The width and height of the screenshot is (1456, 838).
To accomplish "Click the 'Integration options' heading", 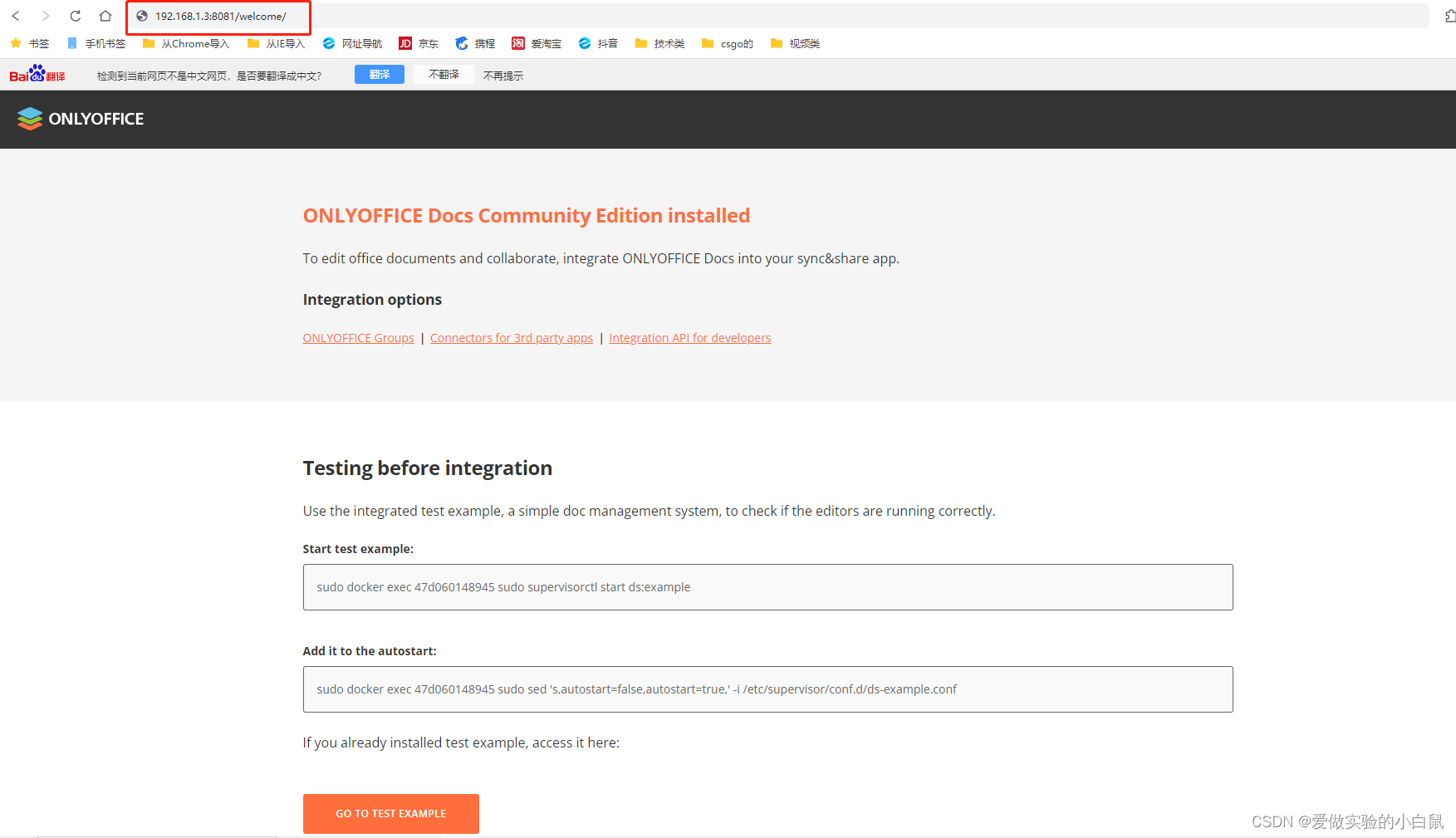I will (372, 300).
